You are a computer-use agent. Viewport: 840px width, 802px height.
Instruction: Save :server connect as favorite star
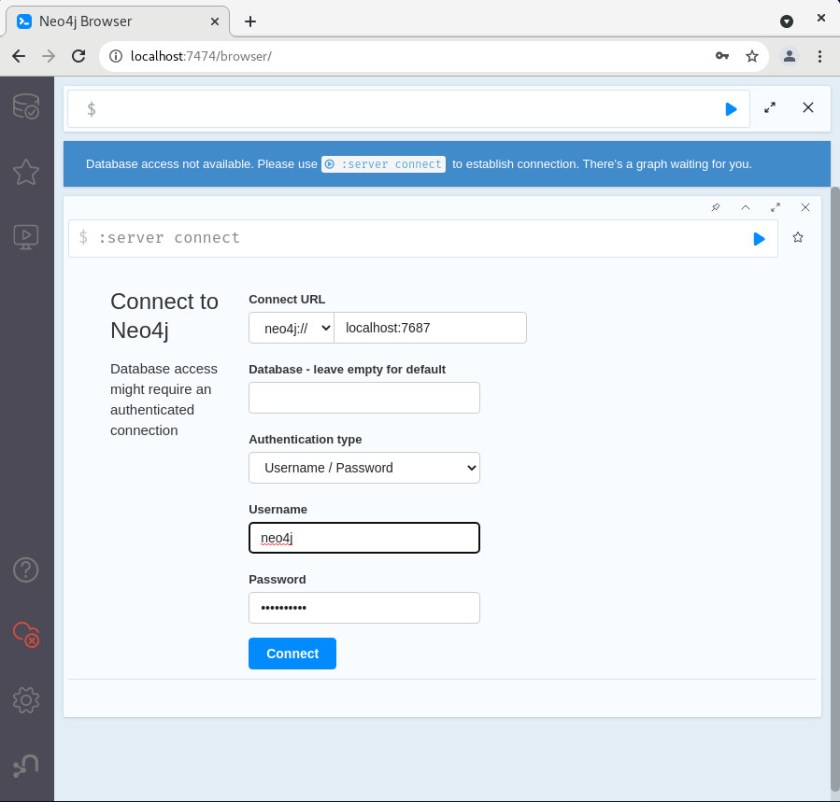tap(798, 238)
